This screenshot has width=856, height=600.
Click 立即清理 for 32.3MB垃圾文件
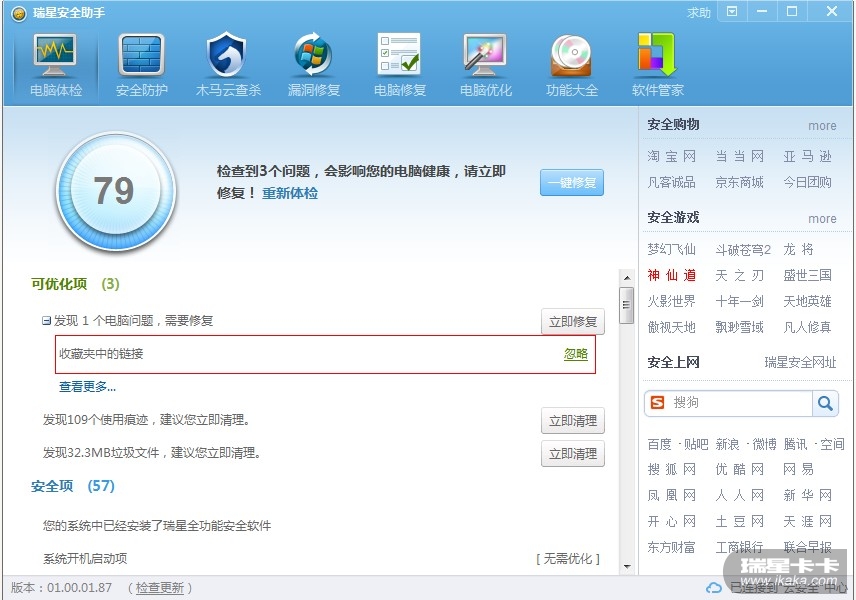[x=573, y=454]
